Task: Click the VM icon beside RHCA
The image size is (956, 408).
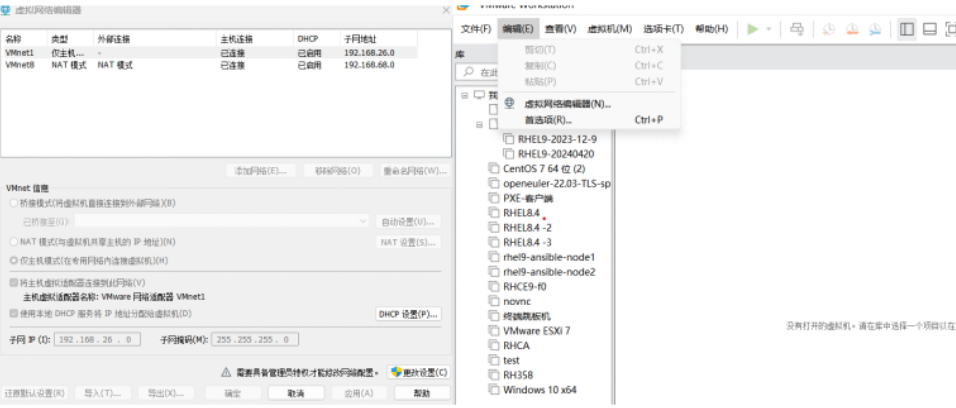Action: 494,346
